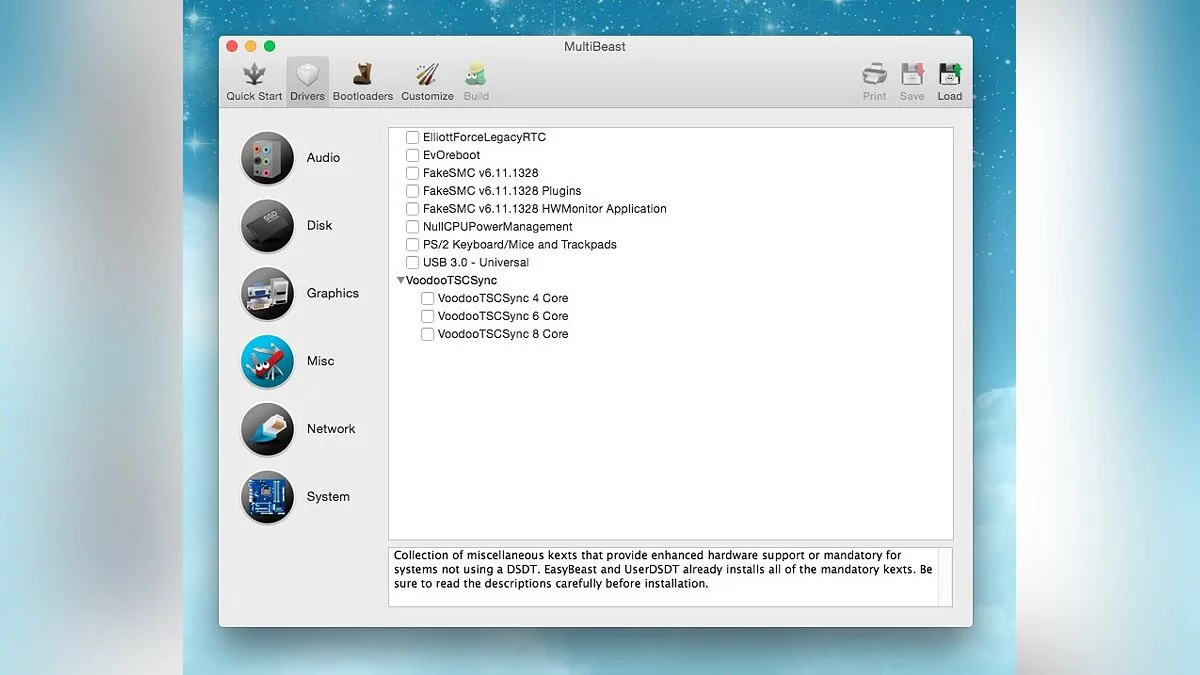This screenshot has width=1200, height=675.
Task: Select the Network cable category icon
Action: [x=267, y=429]
